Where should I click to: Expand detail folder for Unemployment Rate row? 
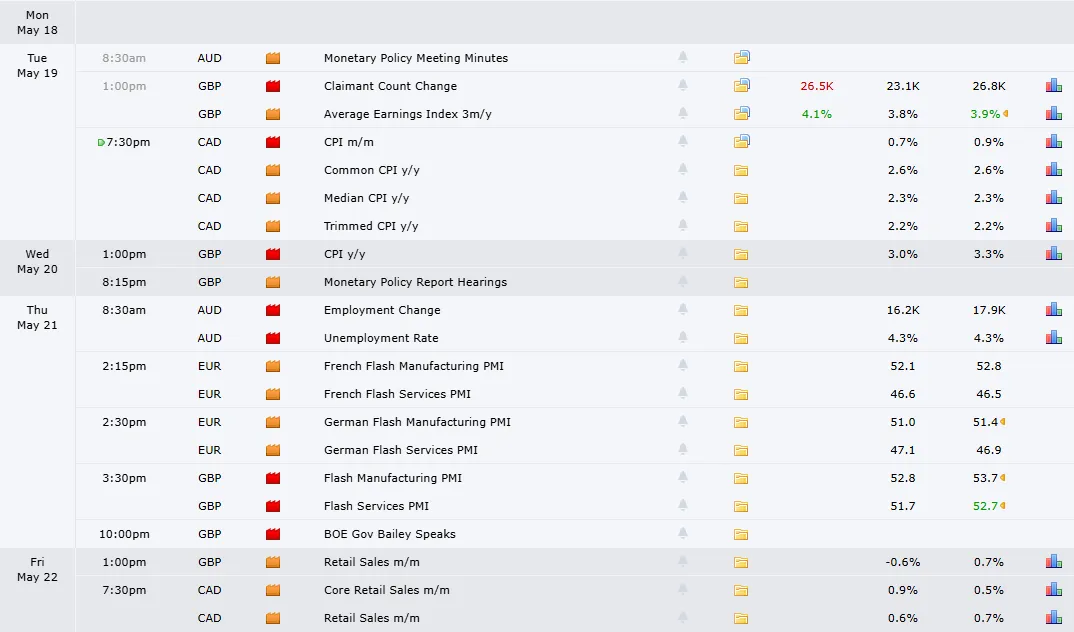pos(740,338)
